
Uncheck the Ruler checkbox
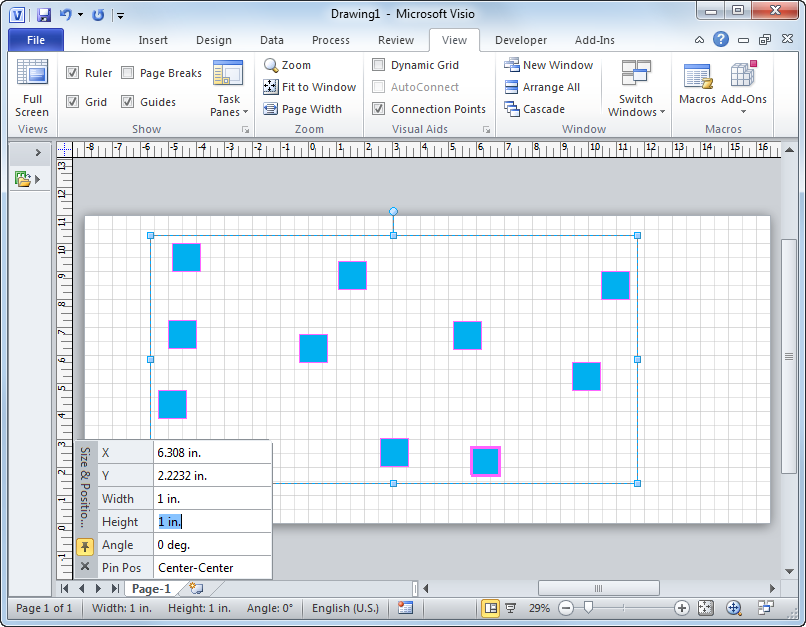tap(73, 73)
